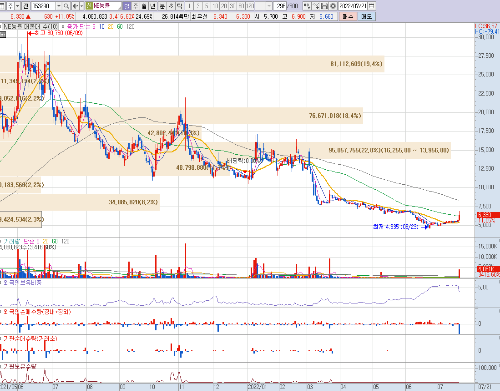
Task: Click the volume pane title label
Action: (13, 241)
